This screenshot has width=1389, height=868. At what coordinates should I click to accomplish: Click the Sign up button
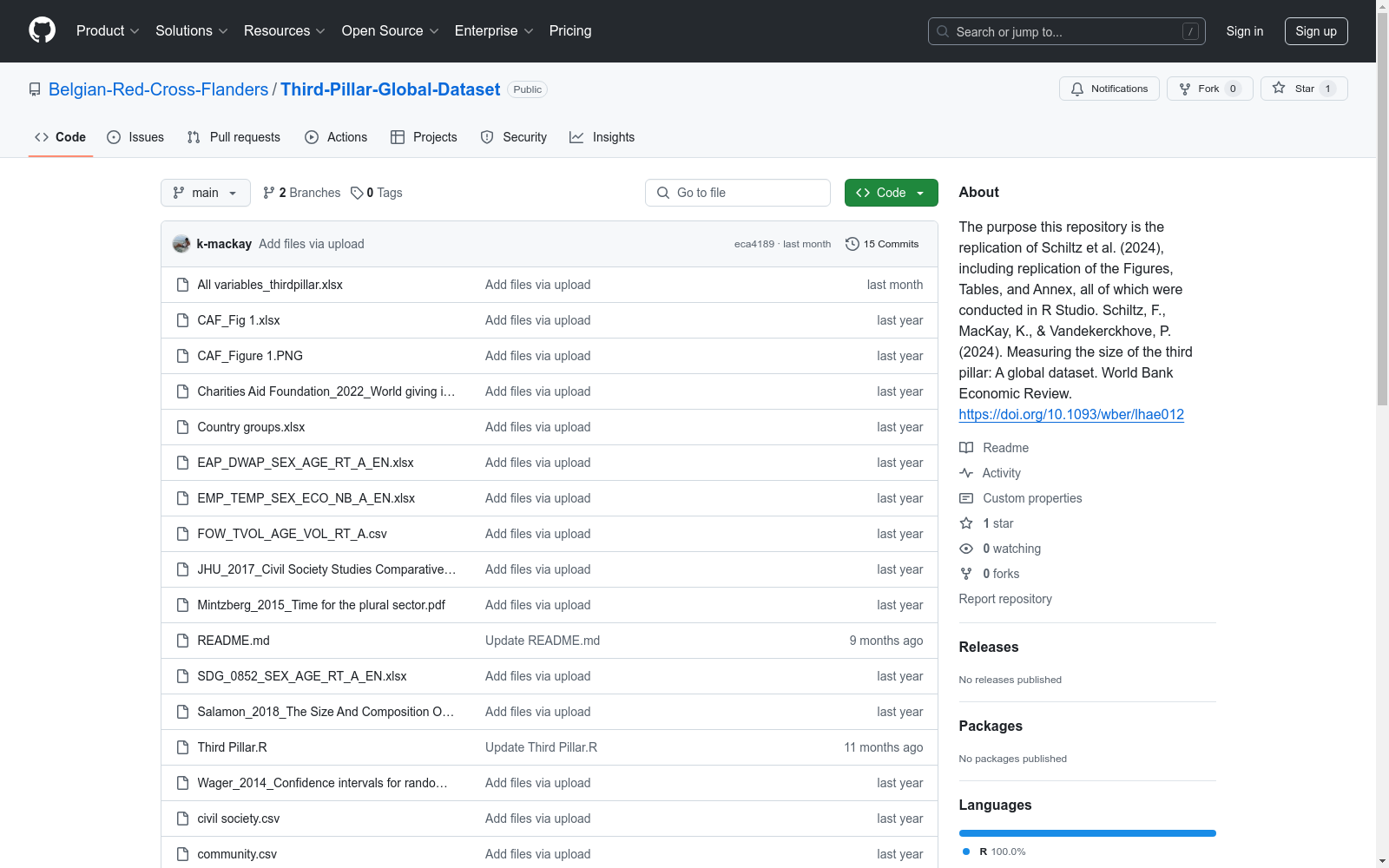pos(1316,31)
